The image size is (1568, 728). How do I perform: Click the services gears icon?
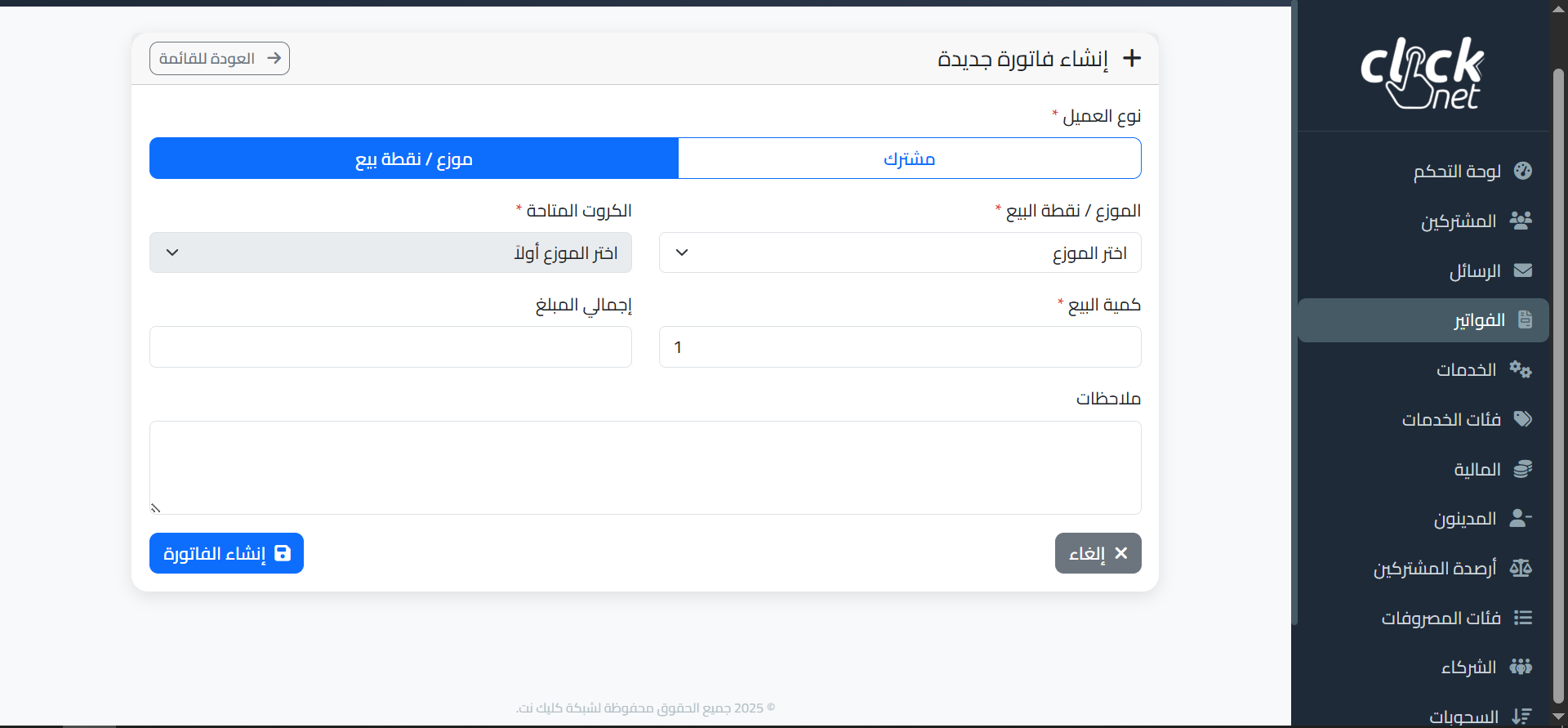pos(1521,369)
